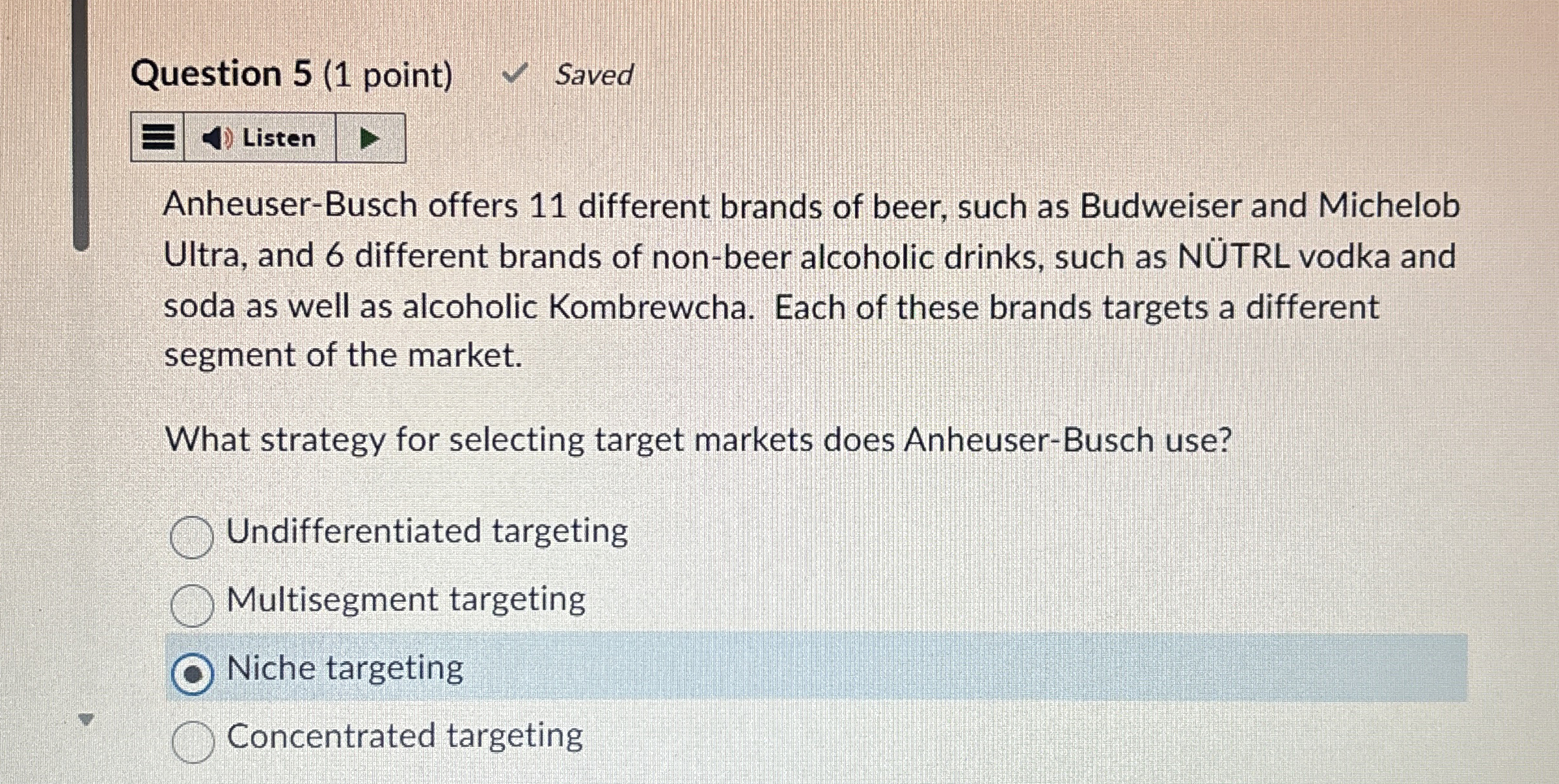Select the Concentrated targeting radio button
The height and width of the screenshot is (784, 1559).
point(192,740)
